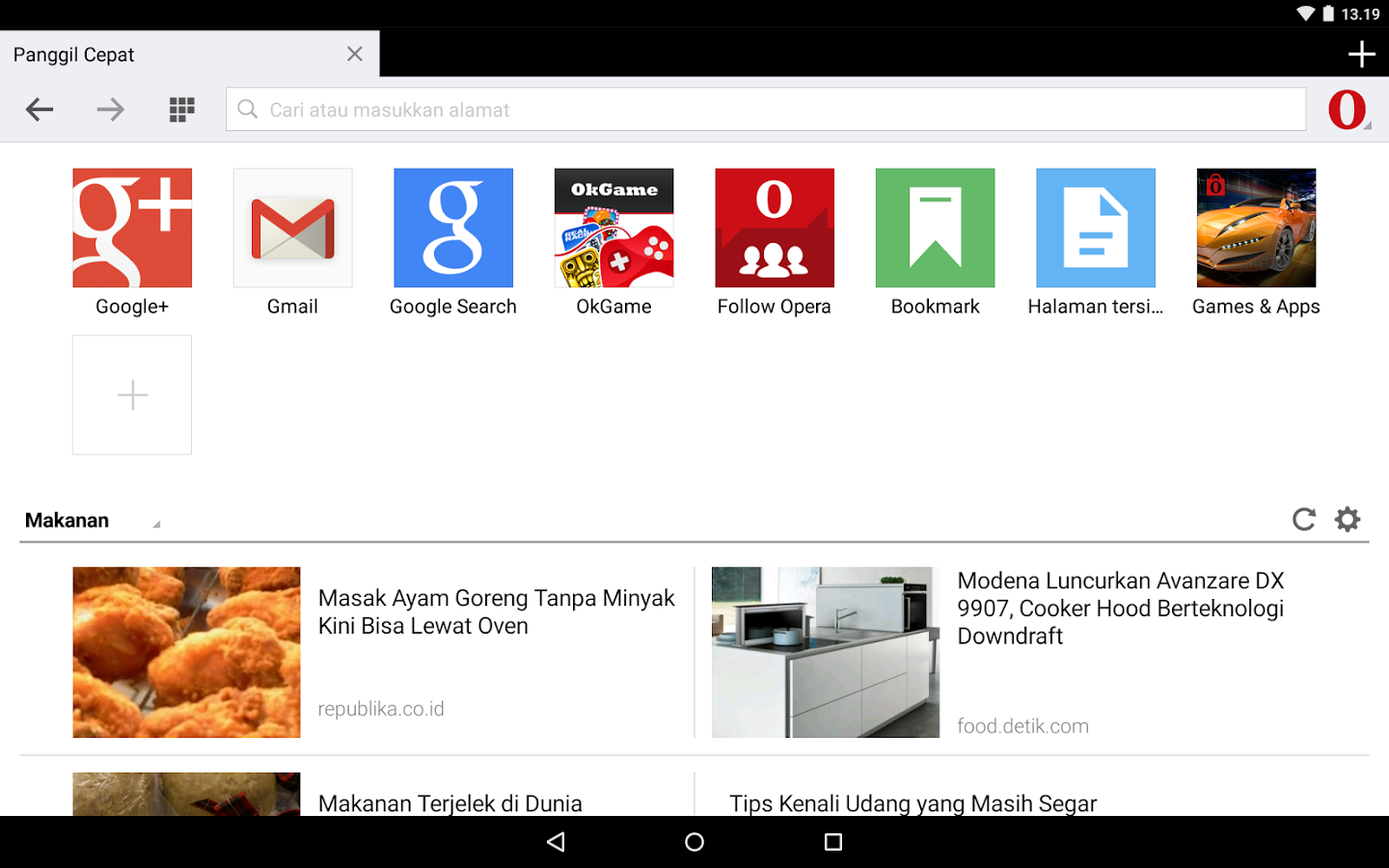Image resolution: width=1389 pixels, height=868 pixels.
Task: Open the OkGame speed dial
Action: click(x=614, y=228)
